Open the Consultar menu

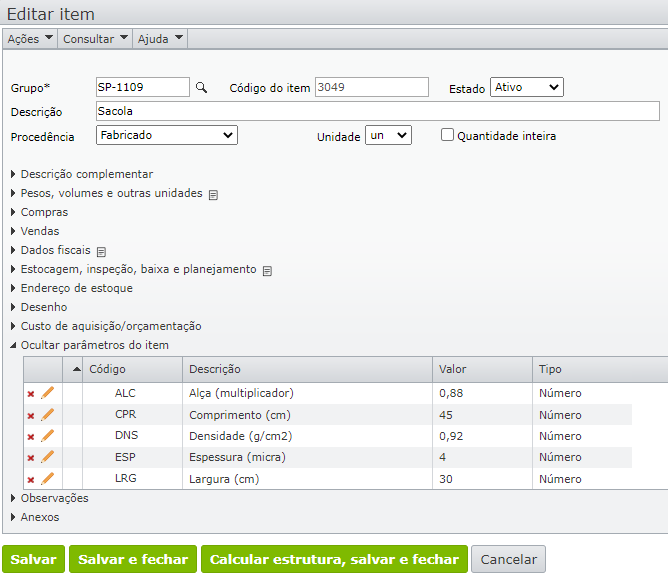click(x=95, y=38)
